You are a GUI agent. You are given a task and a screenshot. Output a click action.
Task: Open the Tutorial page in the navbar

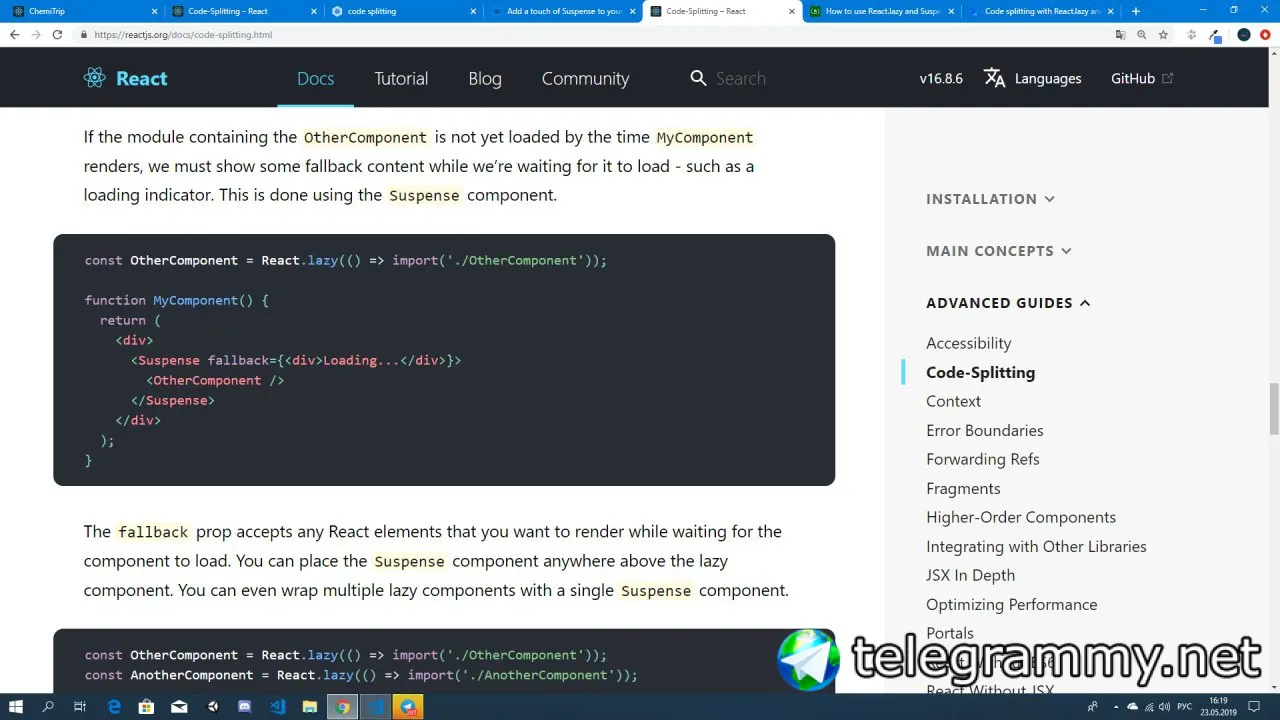[x=401, y=78]
